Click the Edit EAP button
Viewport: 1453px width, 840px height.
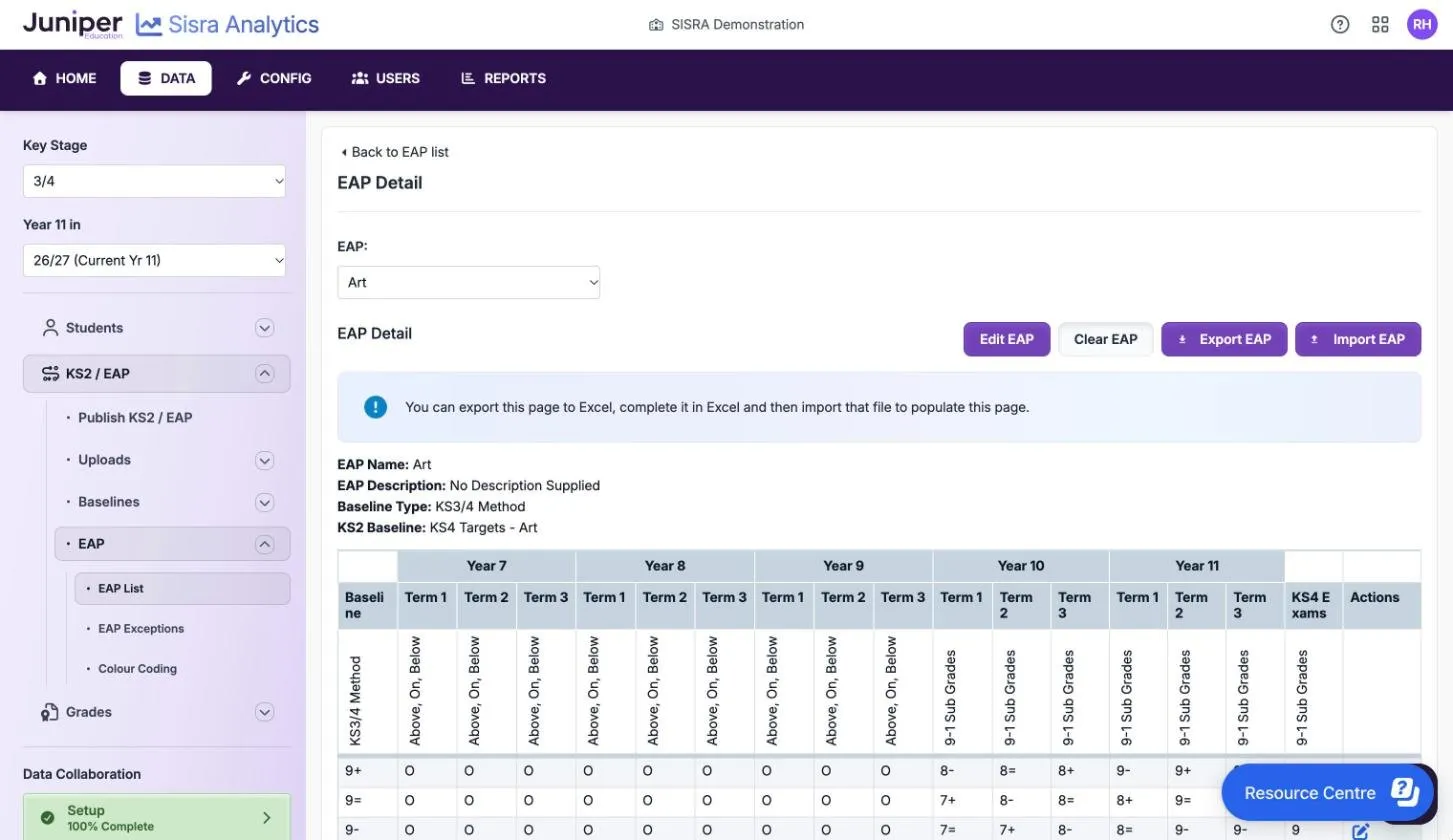(1007, 339)
